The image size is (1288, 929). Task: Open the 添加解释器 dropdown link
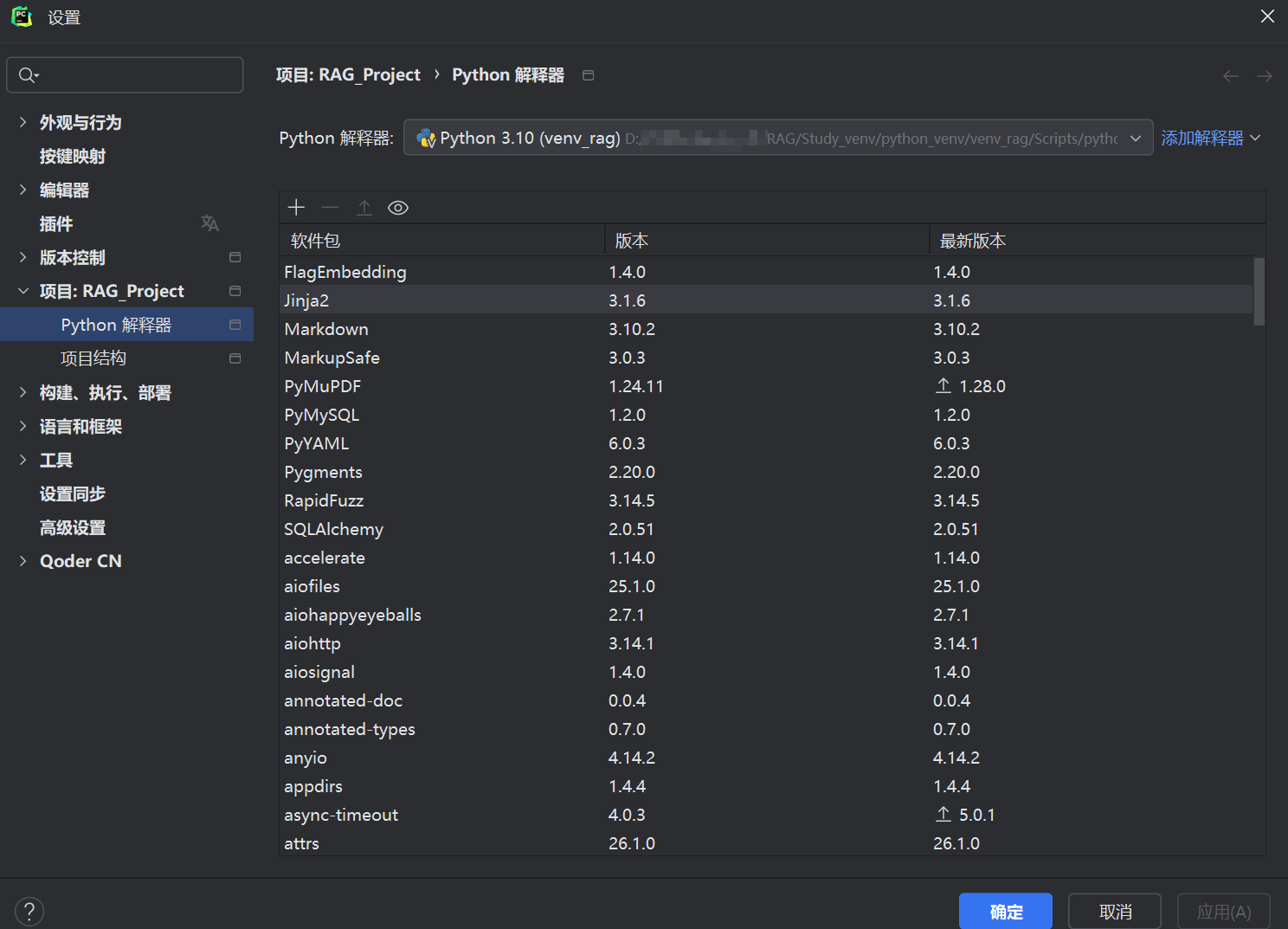pyautogui.click(x=1210, y=138)
